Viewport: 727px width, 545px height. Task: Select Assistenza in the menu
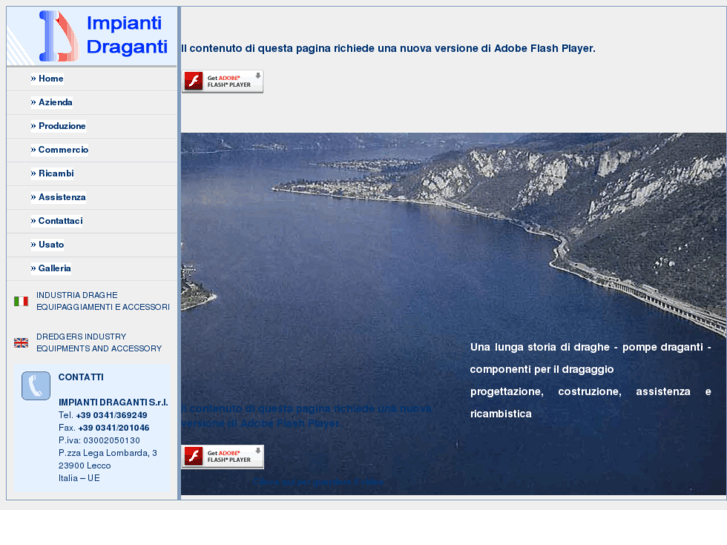[58, 197]
